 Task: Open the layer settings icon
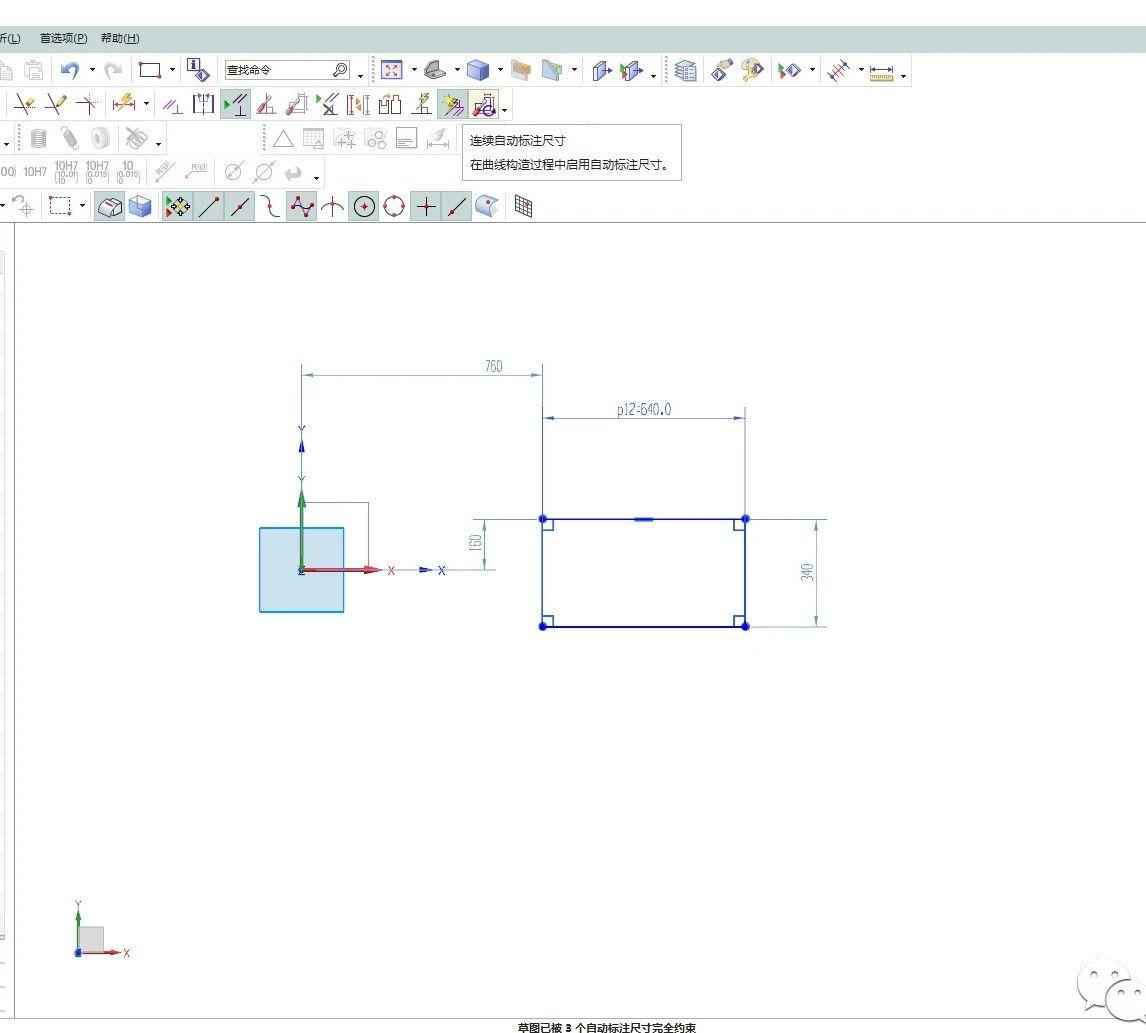685,70
